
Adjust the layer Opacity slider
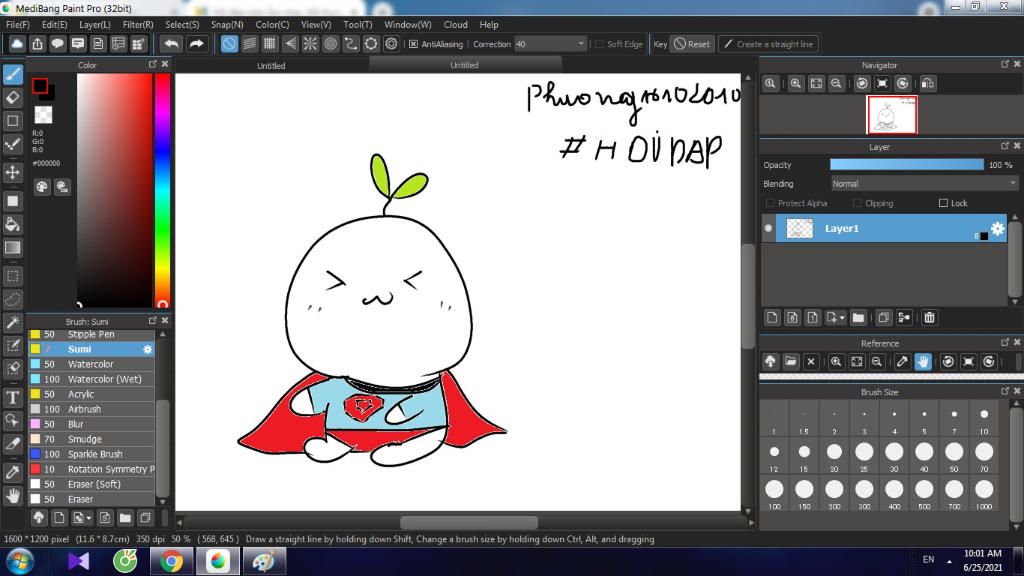[906, 165]
